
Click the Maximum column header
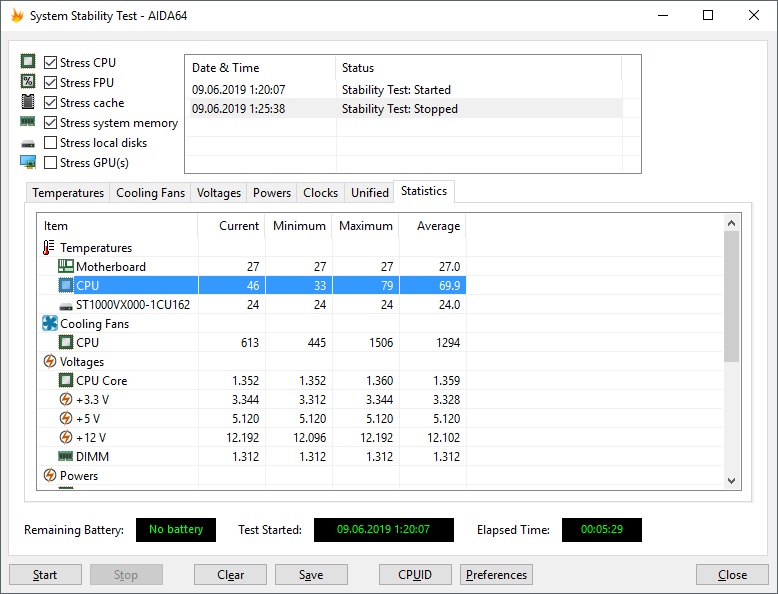tap(366, 226)
